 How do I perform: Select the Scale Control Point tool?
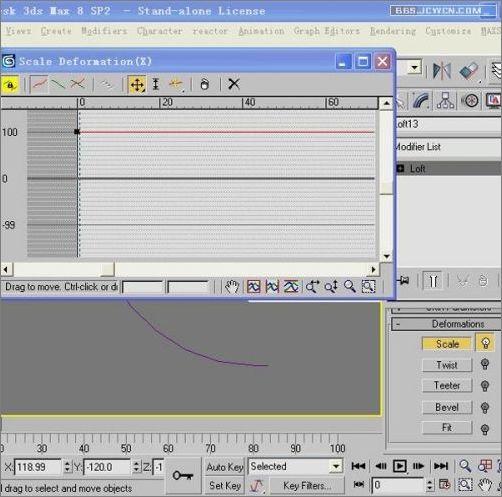[x=156, y=84]
